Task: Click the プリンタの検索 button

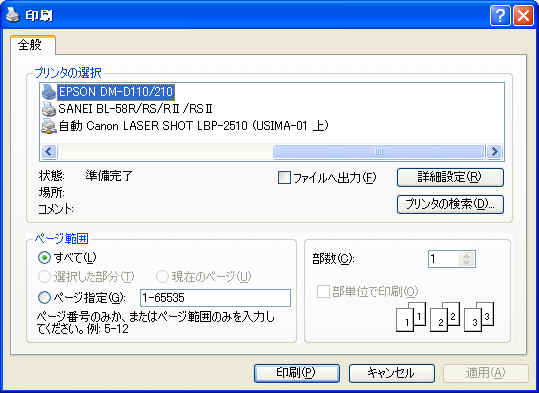Action: pyautogui.click(x=450, y=204)
